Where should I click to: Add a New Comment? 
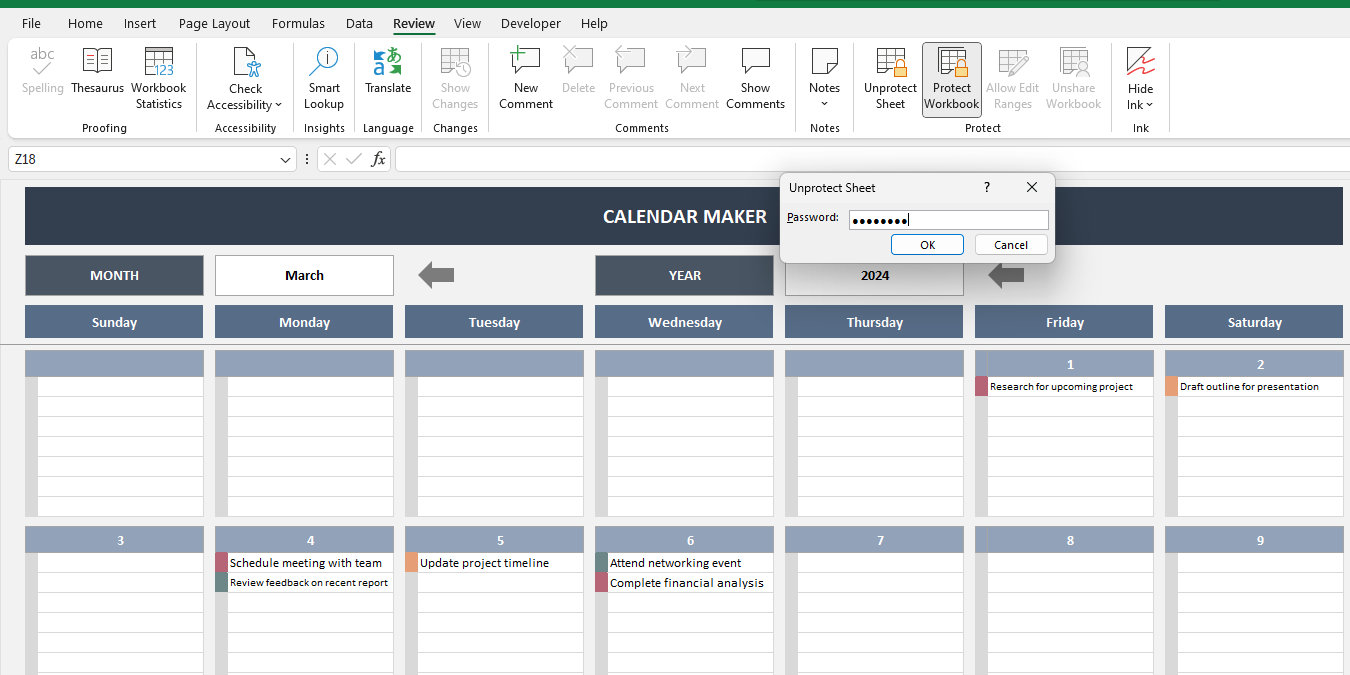525,75
